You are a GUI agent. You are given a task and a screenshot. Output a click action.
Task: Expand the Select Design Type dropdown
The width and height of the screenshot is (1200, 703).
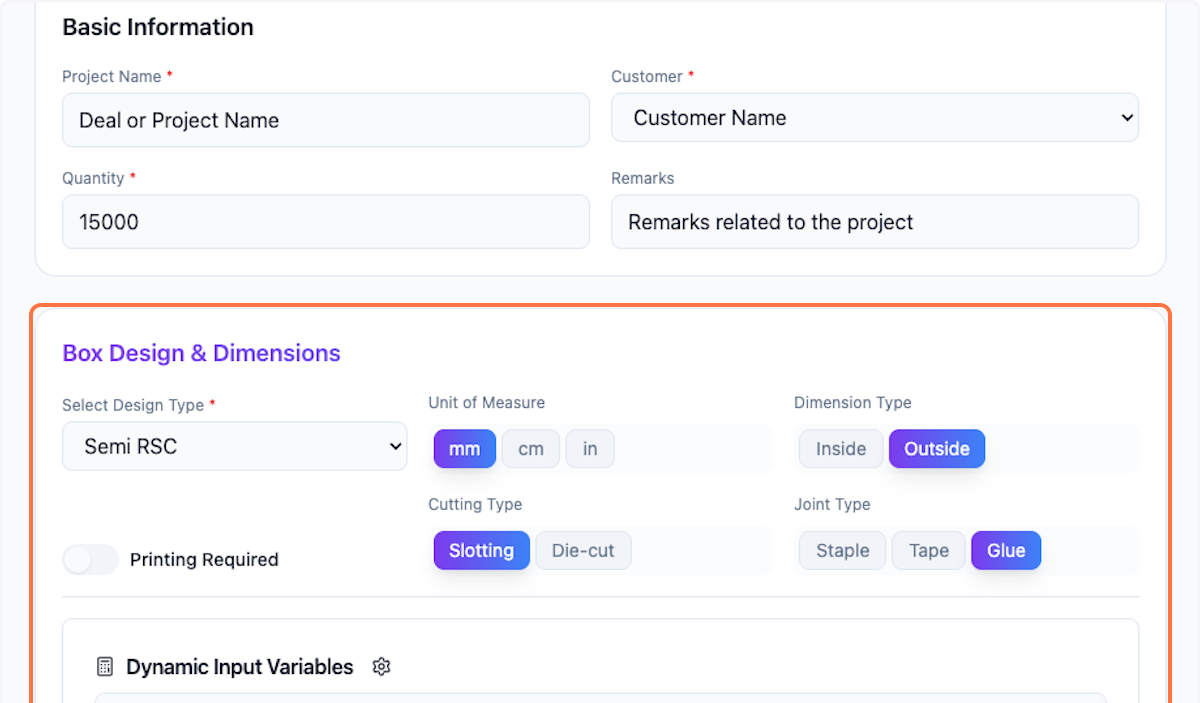tap(234, 446)
